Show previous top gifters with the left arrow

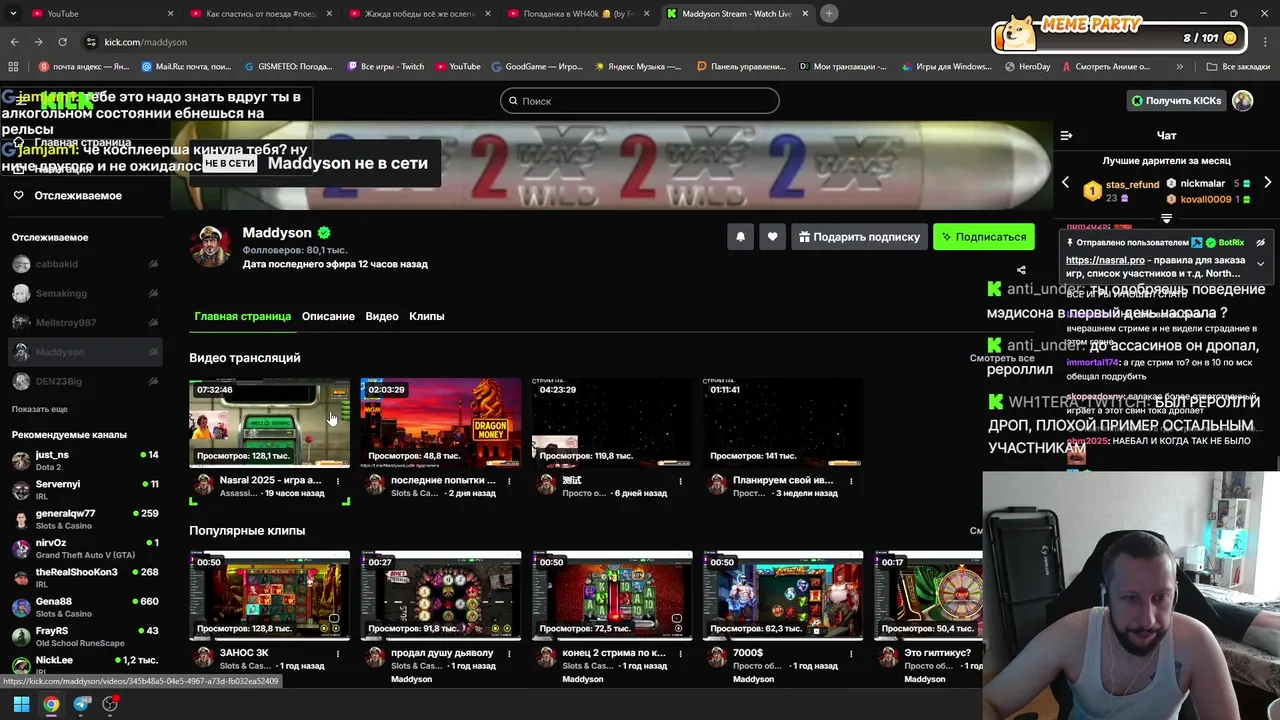click(1065, 183)
